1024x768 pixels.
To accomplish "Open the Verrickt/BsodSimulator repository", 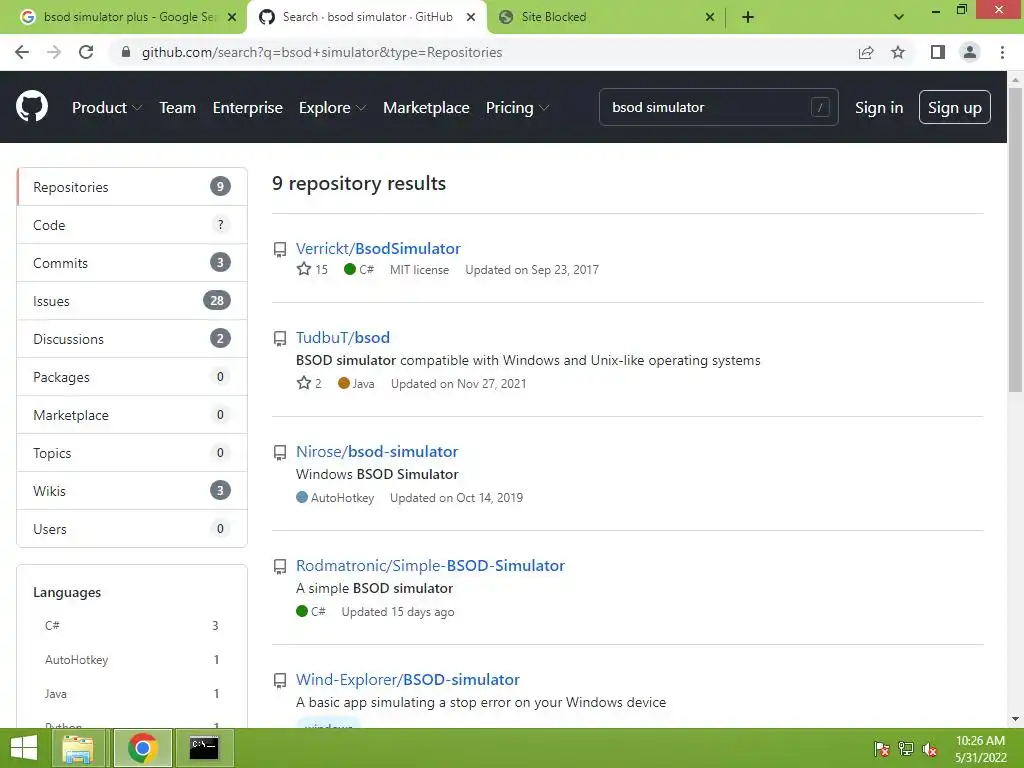I will coord(378,249).
